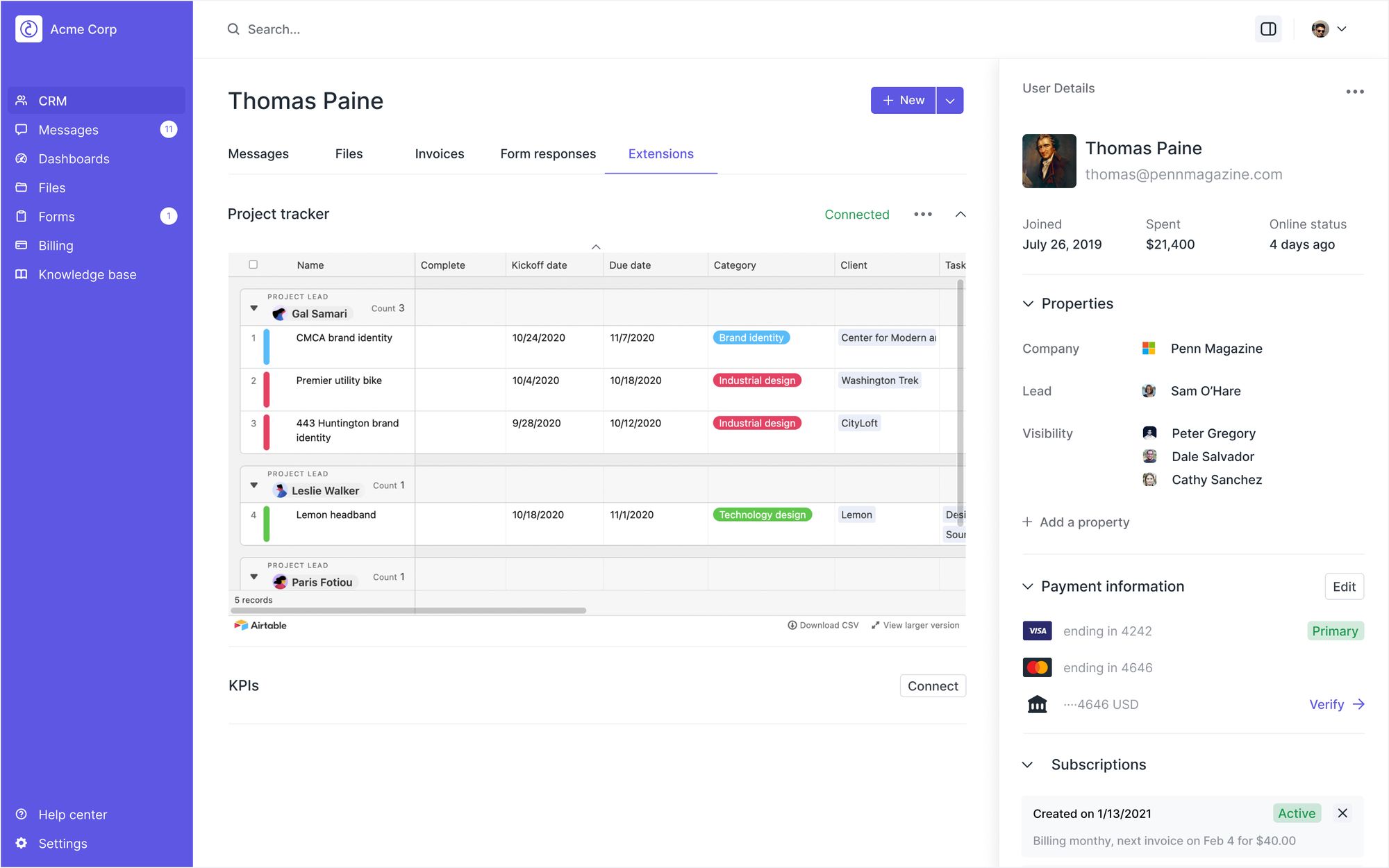Open user avatar account dropdown

[x=1329, y=29]
